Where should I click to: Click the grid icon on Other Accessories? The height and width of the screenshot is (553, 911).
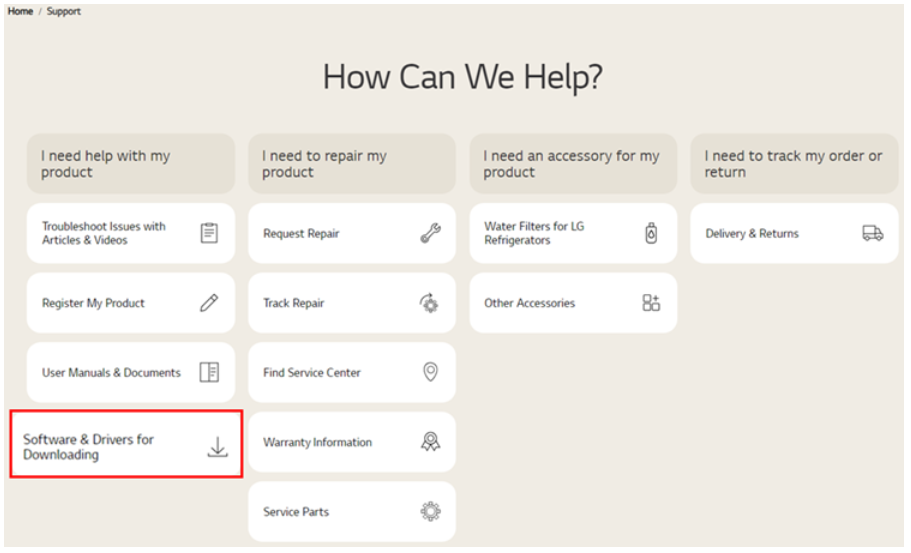[x=651, y=303]
